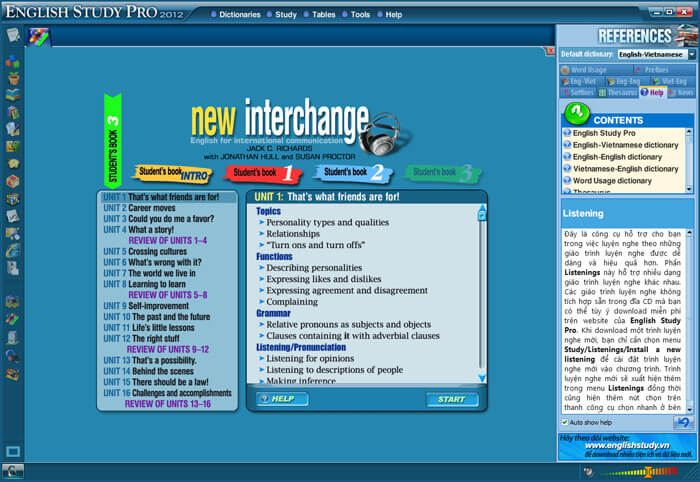The width and height of the screenshot is (700, 482).
Task: Adjust the volume level slider
Action: (x=648, y=471)
